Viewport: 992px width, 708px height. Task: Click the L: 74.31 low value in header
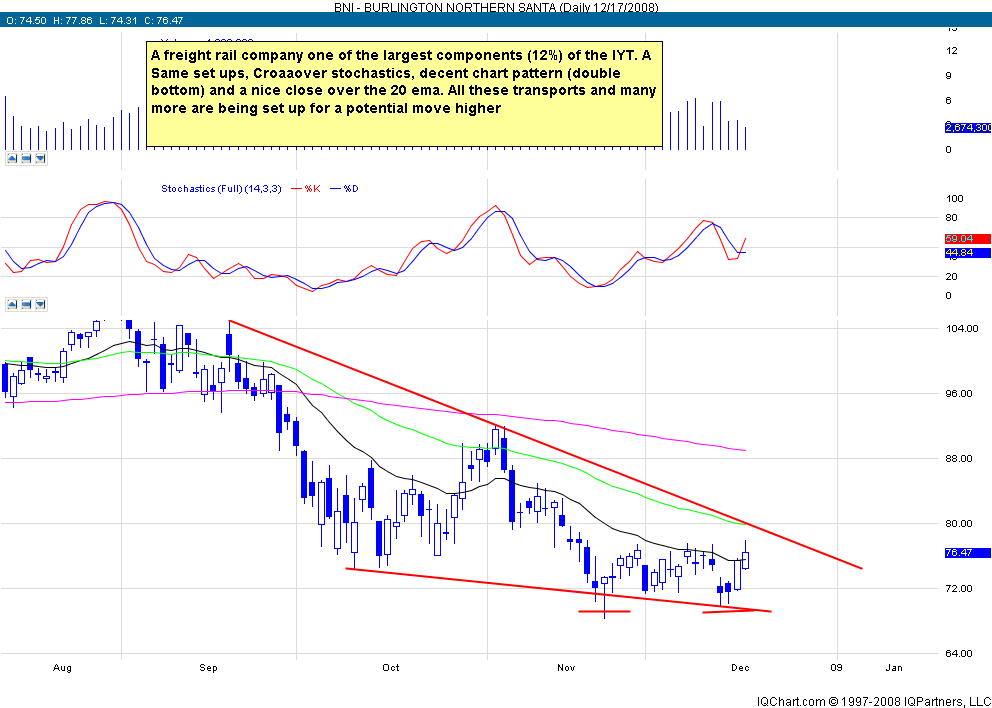(x=118, y=20)
